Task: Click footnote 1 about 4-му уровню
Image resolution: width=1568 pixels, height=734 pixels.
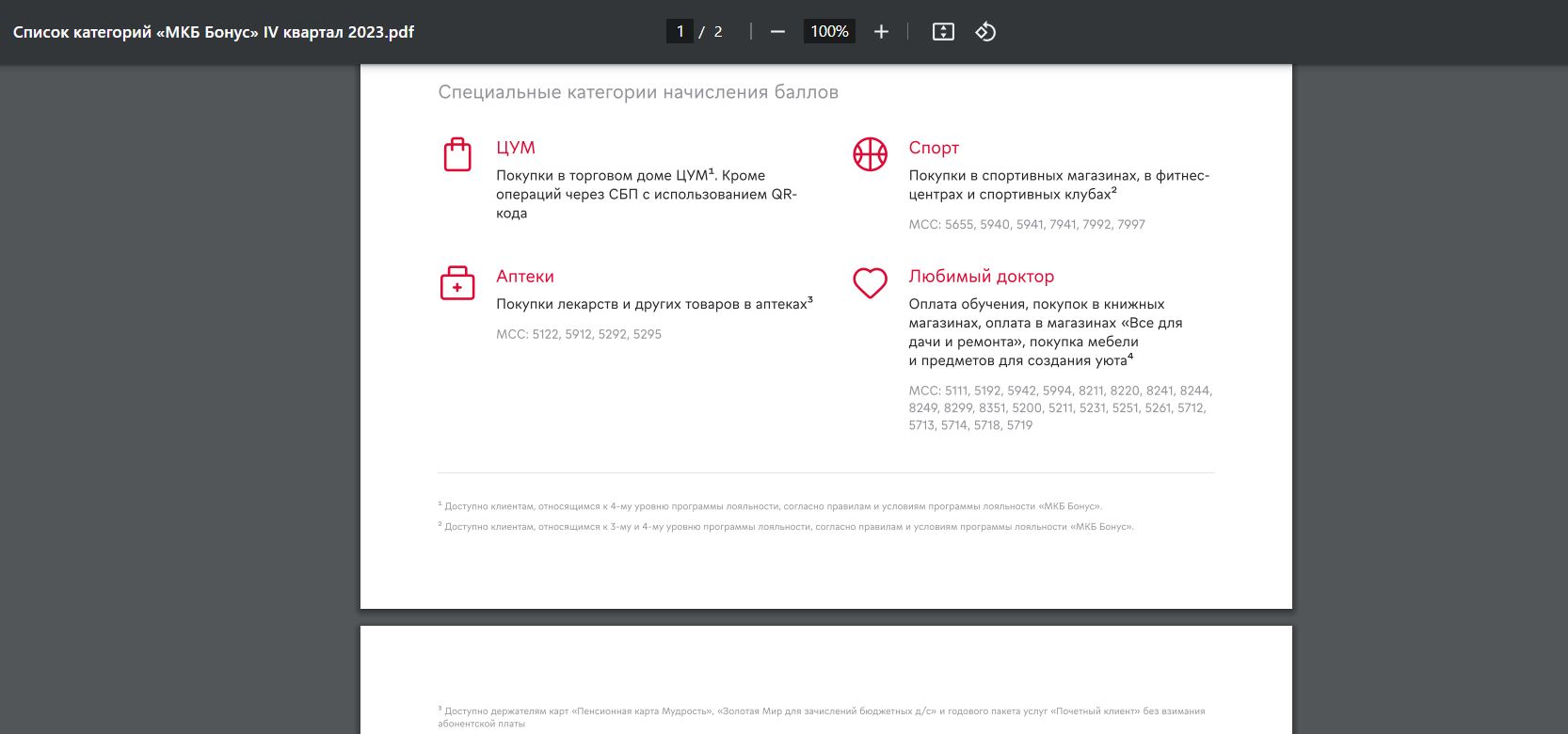Action: tap(770, 506)
